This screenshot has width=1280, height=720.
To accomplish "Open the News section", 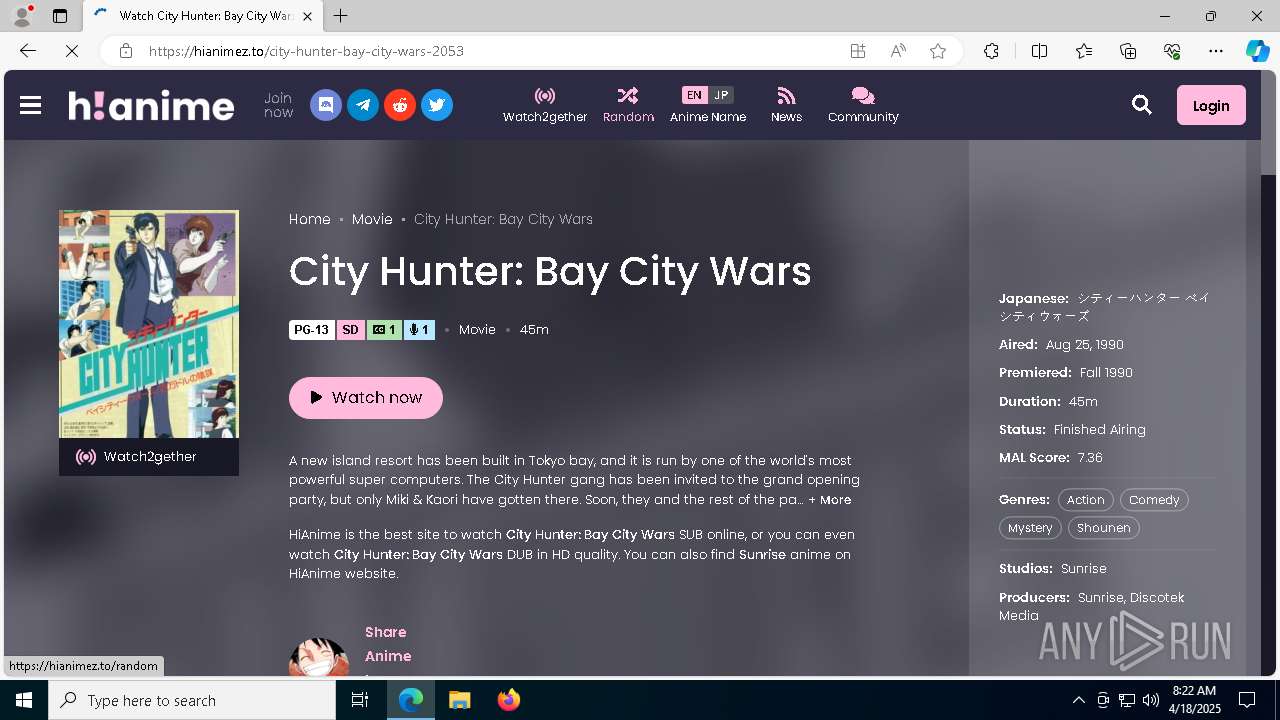I will 786,105.
